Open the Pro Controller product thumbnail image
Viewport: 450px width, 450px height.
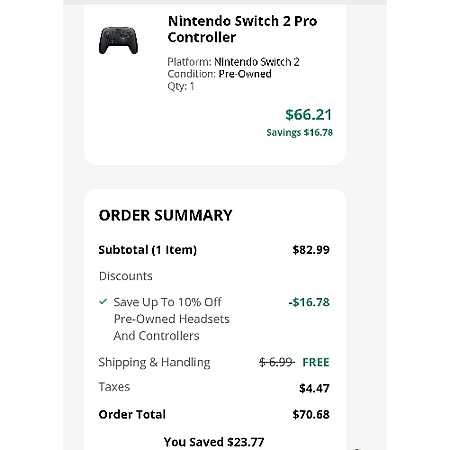pos(118,41)
